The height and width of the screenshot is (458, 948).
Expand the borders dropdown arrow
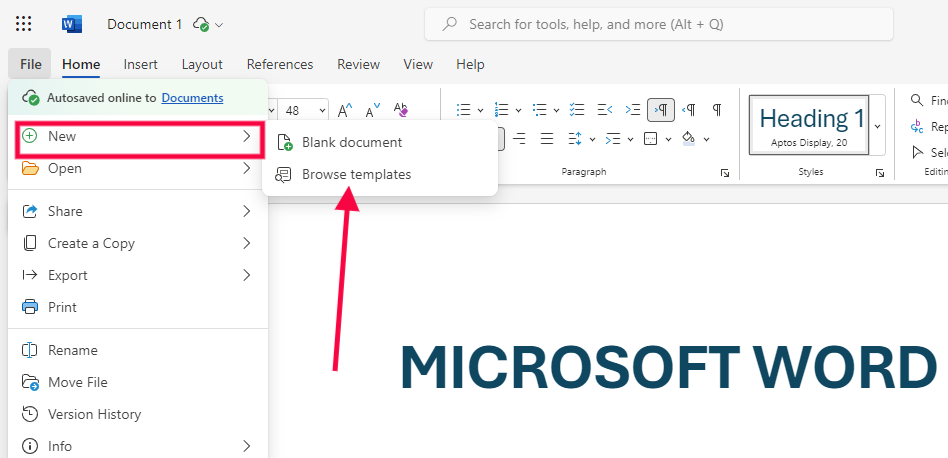tap(669, 140)
